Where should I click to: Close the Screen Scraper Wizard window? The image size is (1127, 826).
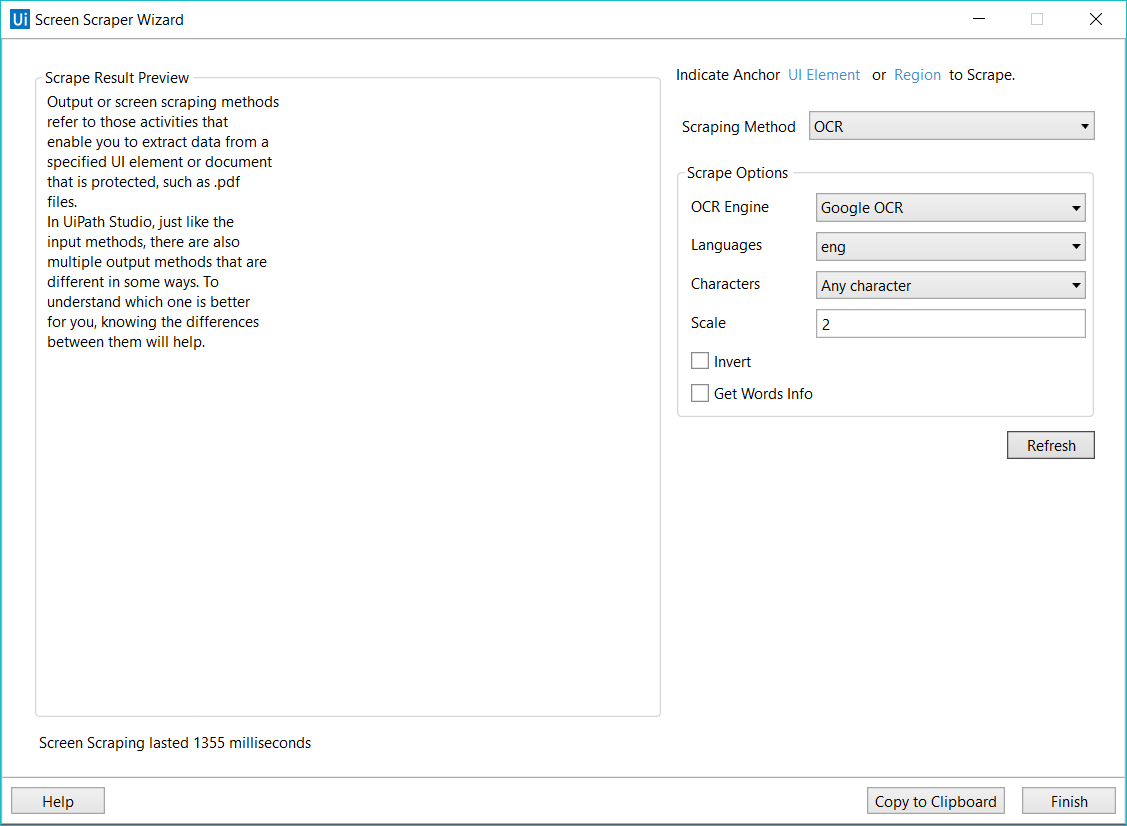[1095, 19]
